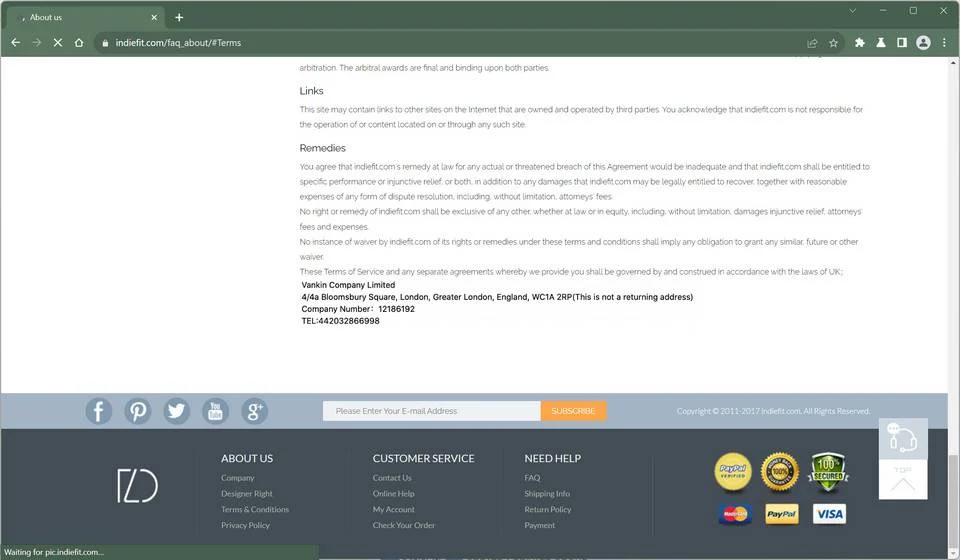Open the Shipping Info link
The image size is (960, 560).
click(547, 493)
